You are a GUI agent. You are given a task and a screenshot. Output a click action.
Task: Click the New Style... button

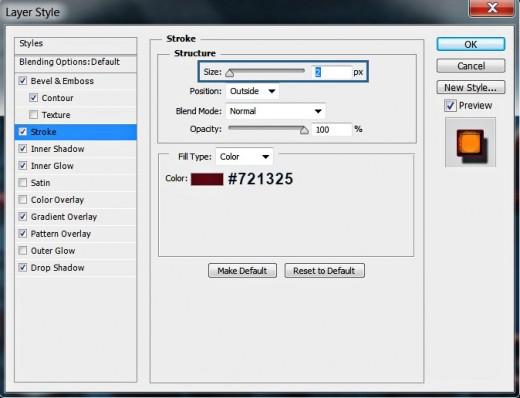click(471, 87)
